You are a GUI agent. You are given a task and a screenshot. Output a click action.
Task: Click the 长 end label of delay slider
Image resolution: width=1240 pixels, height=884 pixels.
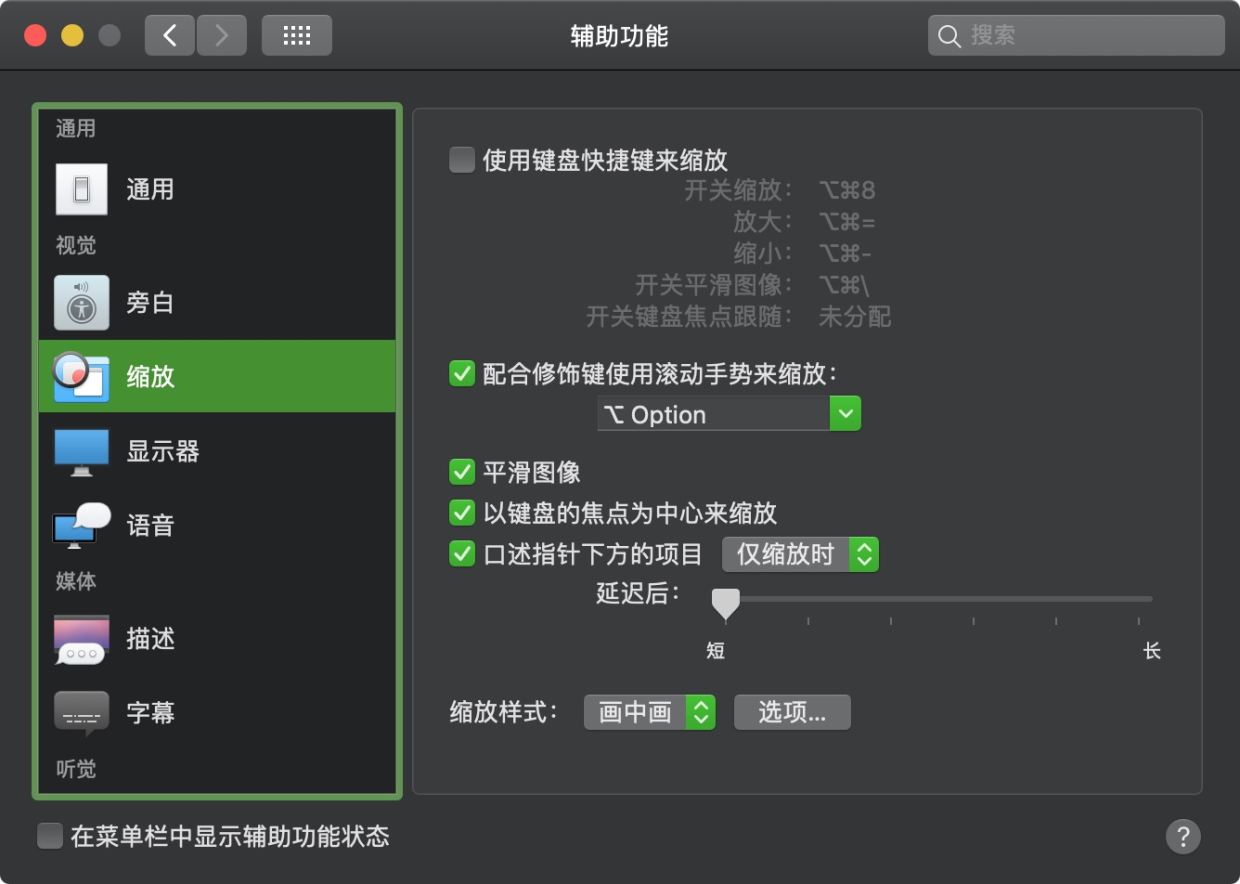[x=1152, y=651]
